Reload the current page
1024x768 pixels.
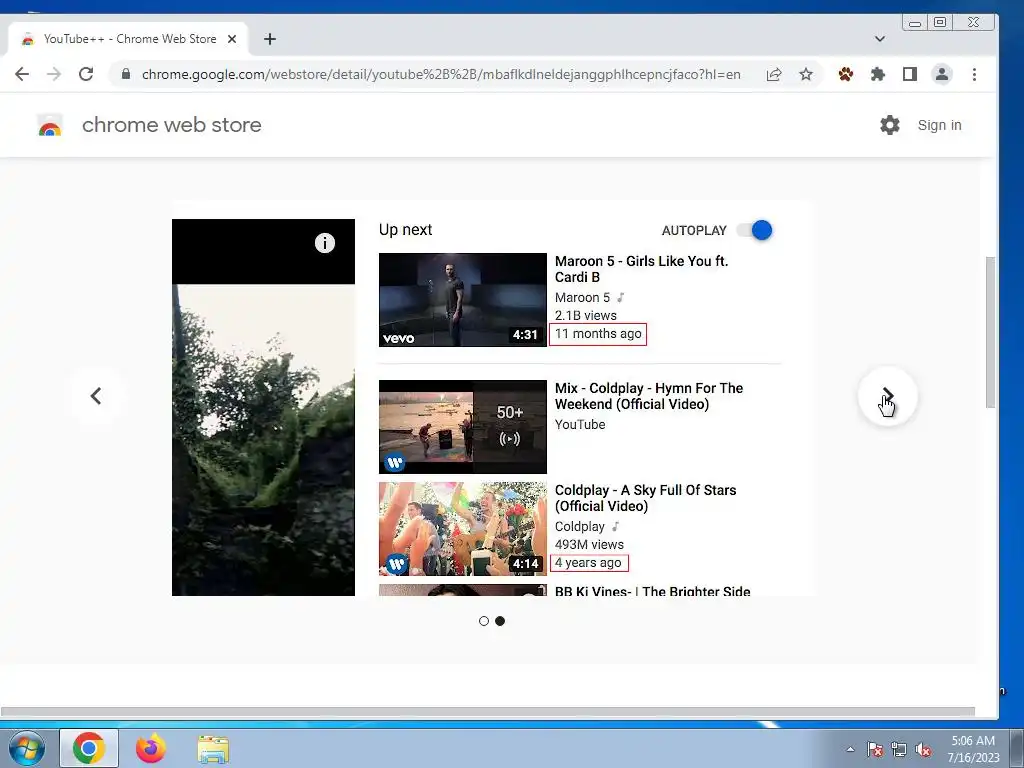[86, 74]
